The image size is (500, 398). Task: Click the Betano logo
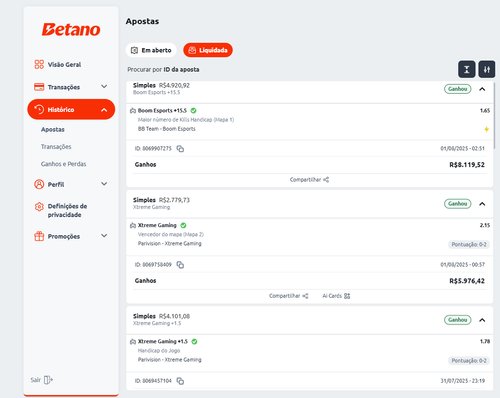[x=71, y=30]
